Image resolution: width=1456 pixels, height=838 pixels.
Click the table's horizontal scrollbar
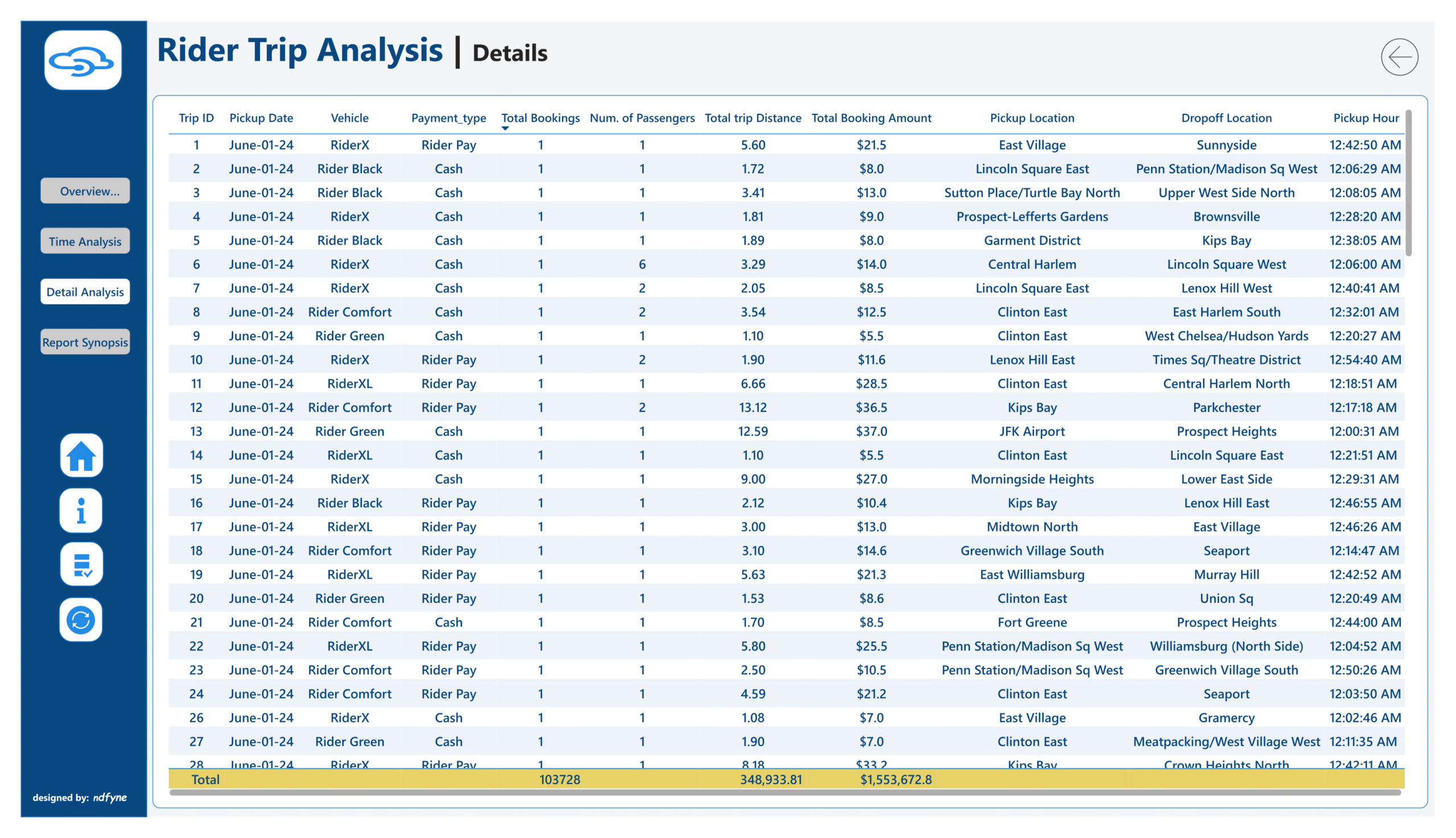tap(785, 793)
